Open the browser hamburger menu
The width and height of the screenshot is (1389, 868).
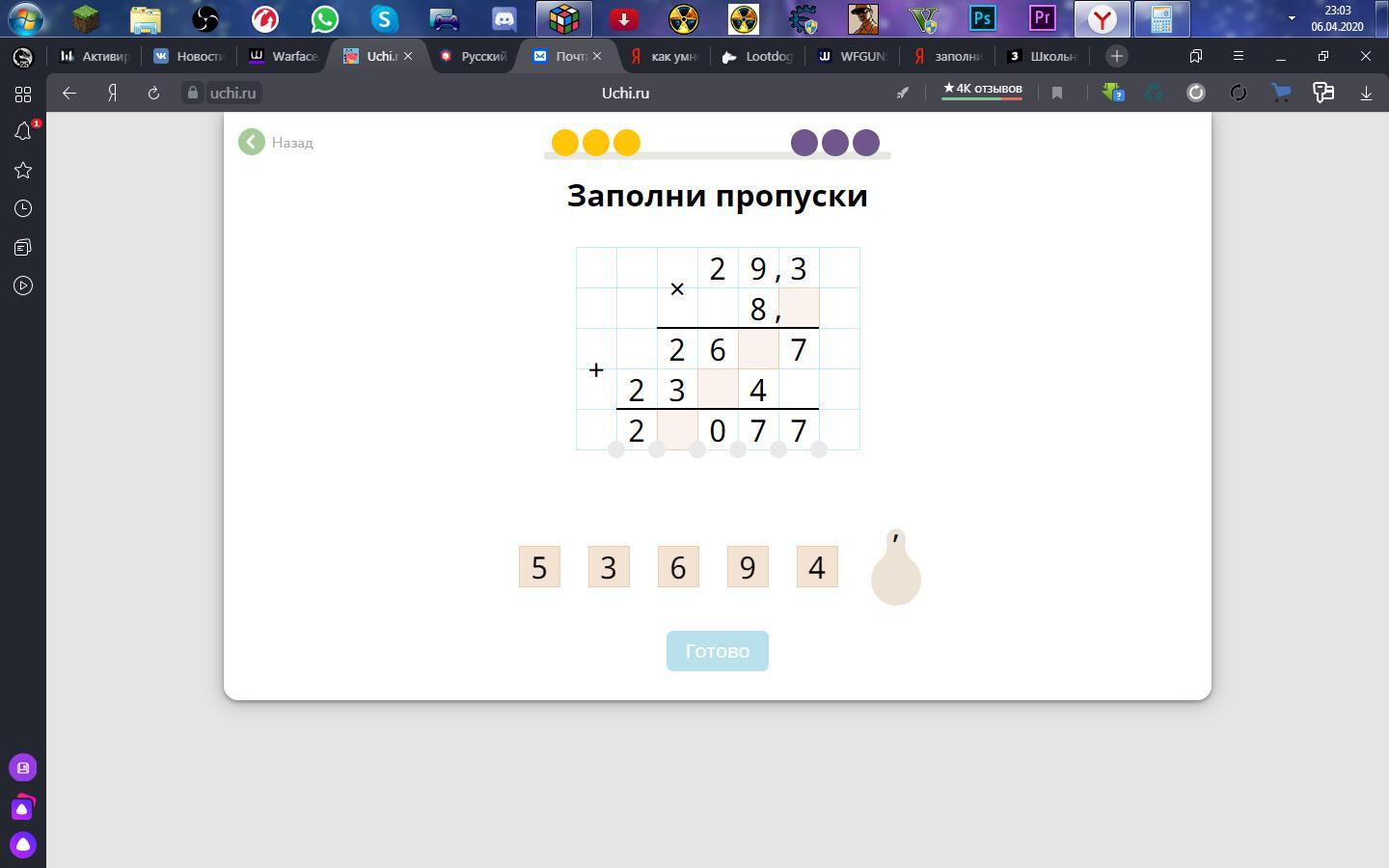pos(1239,56)
